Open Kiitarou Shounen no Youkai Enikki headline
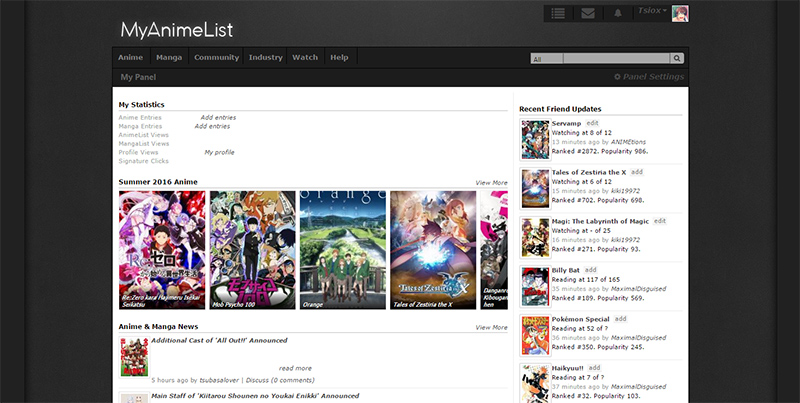Viewport: 800px width, 403px height. point(255,396)
